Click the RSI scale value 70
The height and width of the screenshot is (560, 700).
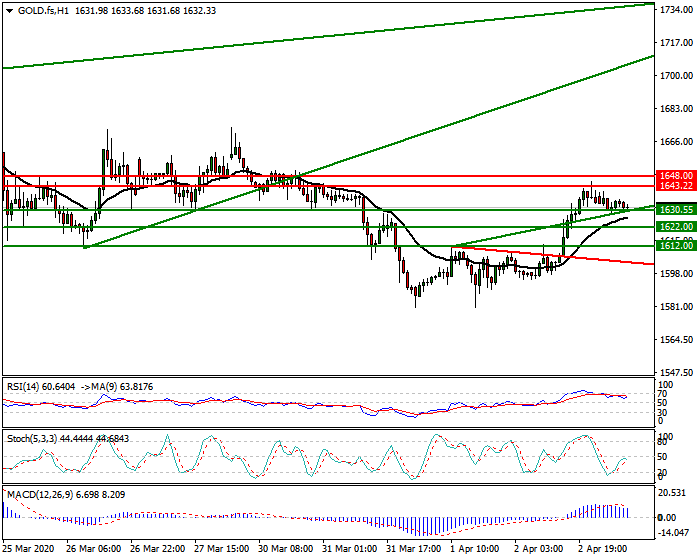[x=664, y=394]
